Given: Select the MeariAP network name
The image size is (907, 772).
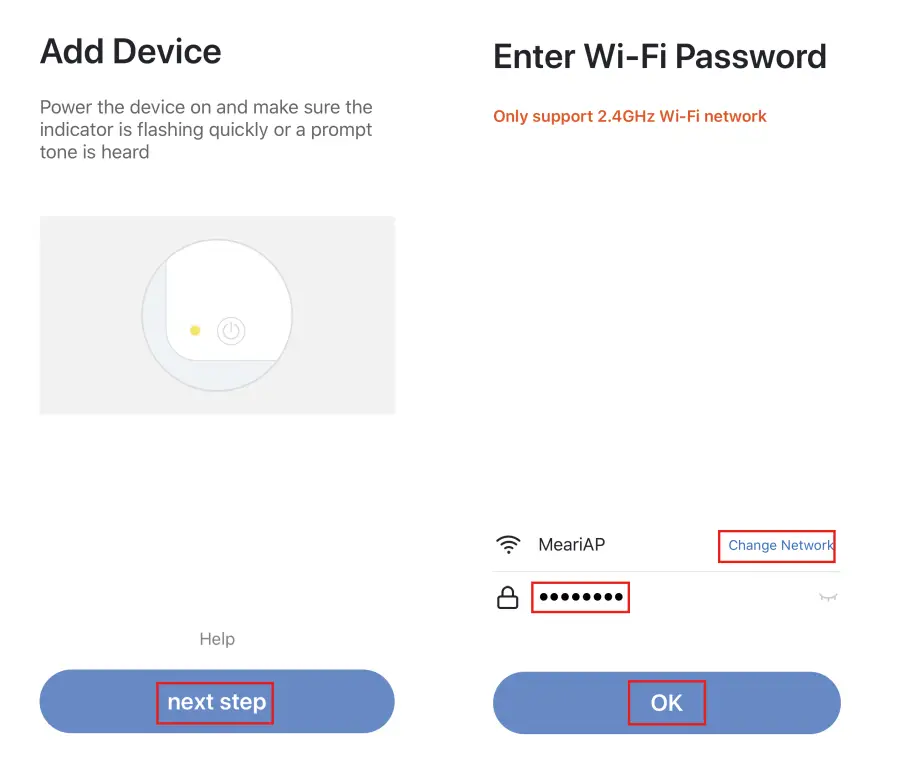Looking at the screenshot, I should point(571,545).
